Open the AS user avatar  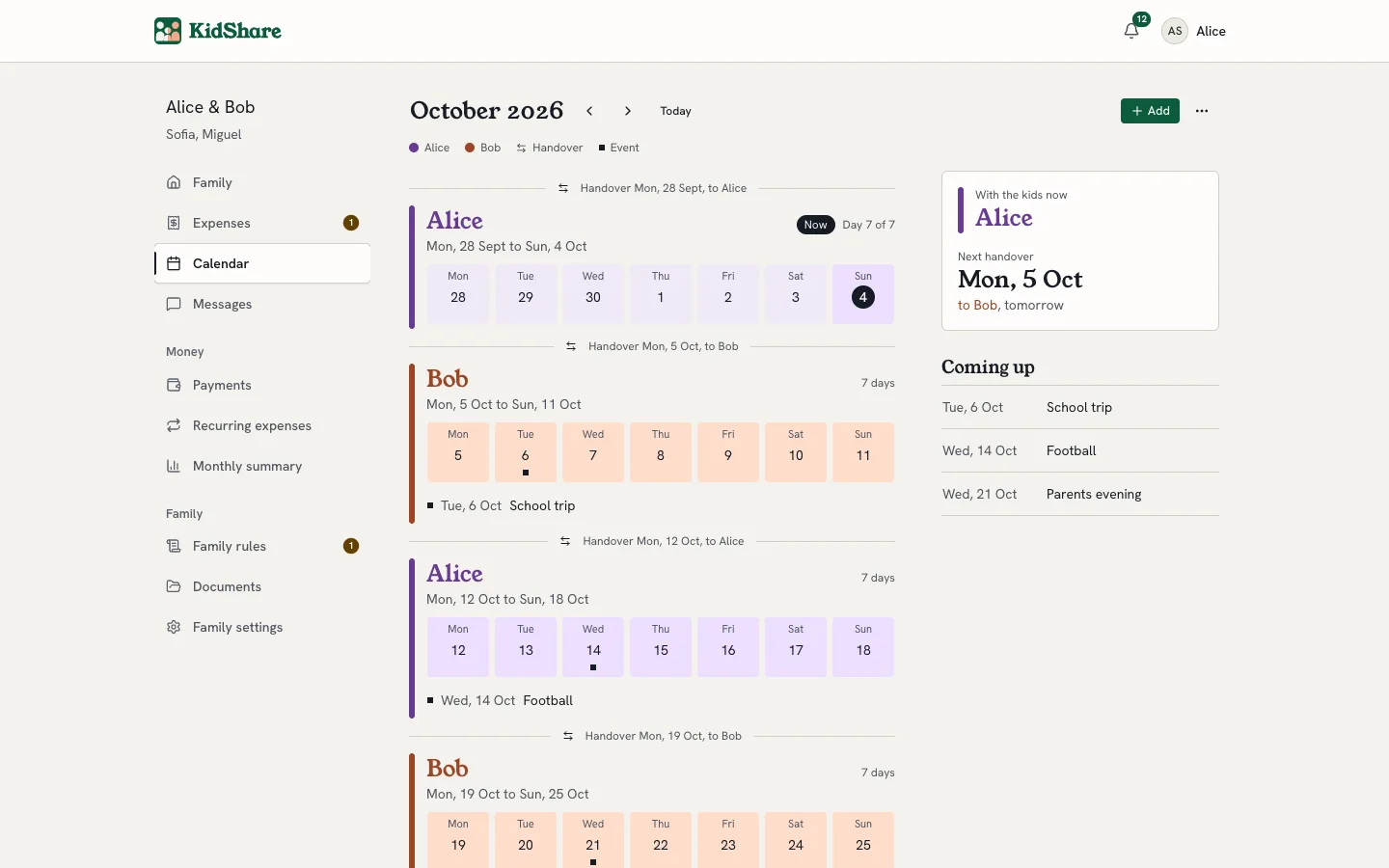click(x=1174, y=31)
